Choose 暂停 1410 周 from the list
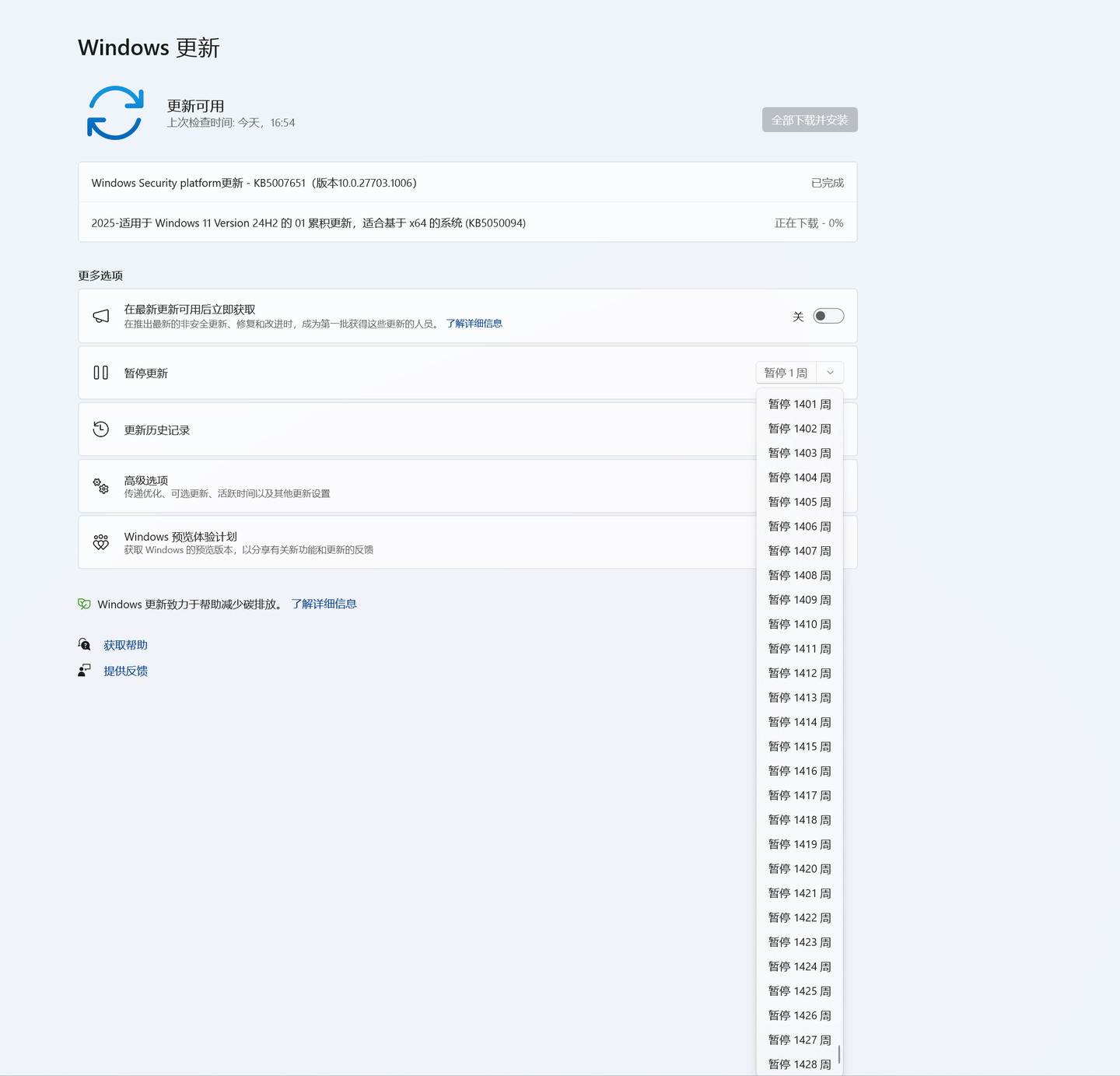The height and width of the screenshot is (1076, 1120). pos(800,624)
